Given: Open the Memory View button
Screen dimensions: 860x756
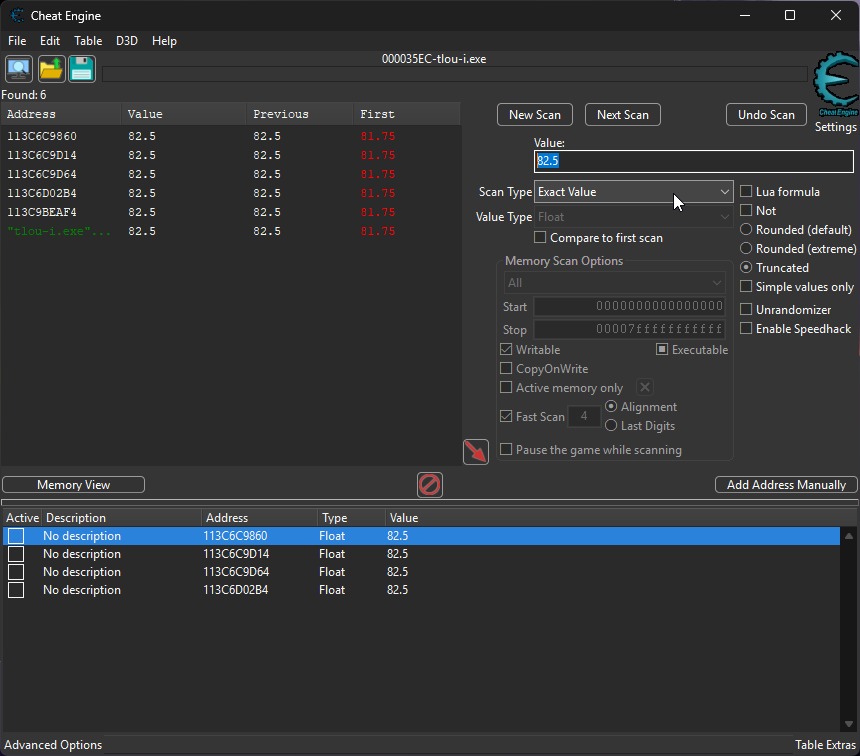Looking at the screenshot, I should pyautogui.click(x=73, y=485).
